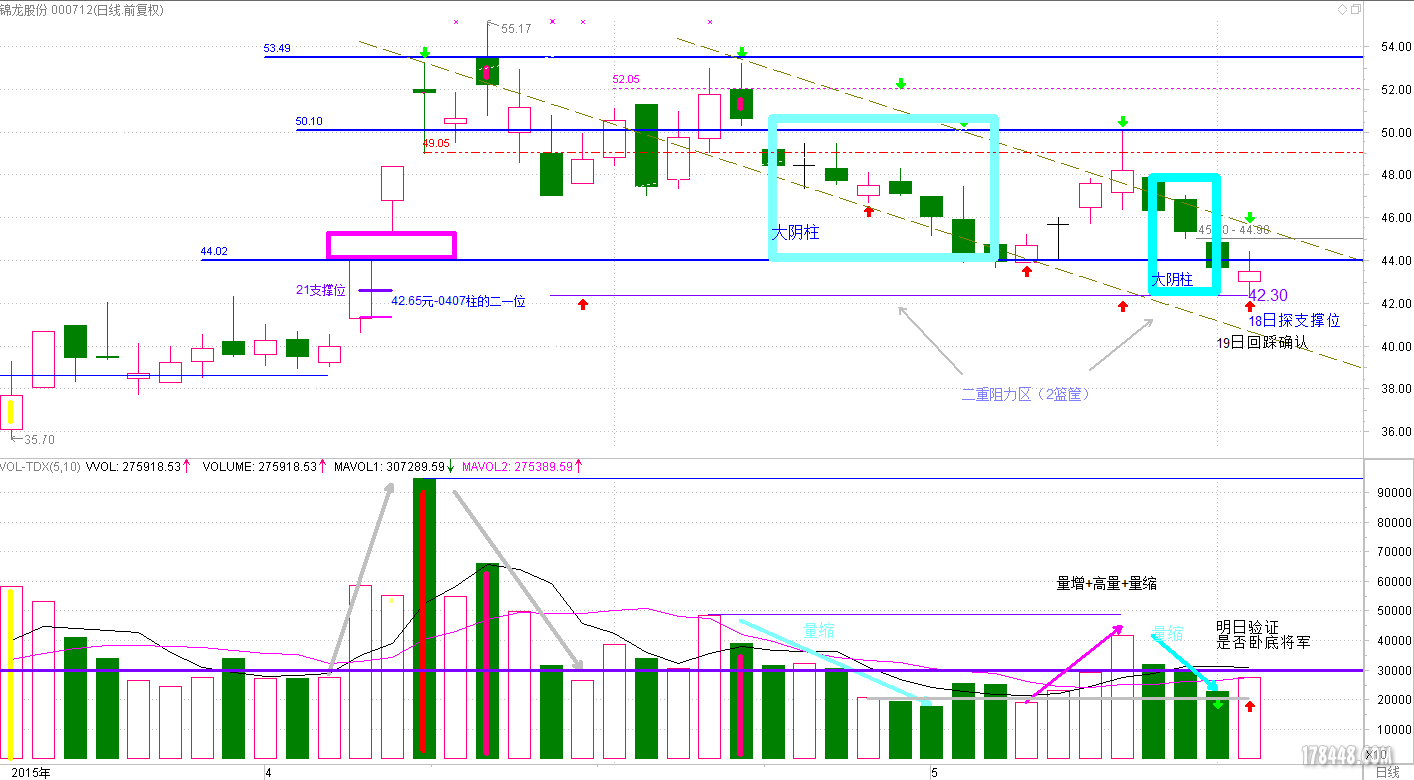This screenshot has height=780, width=1414.
Task: Click the 54.00 price axis label
Action: click(x=1395, y=47)
